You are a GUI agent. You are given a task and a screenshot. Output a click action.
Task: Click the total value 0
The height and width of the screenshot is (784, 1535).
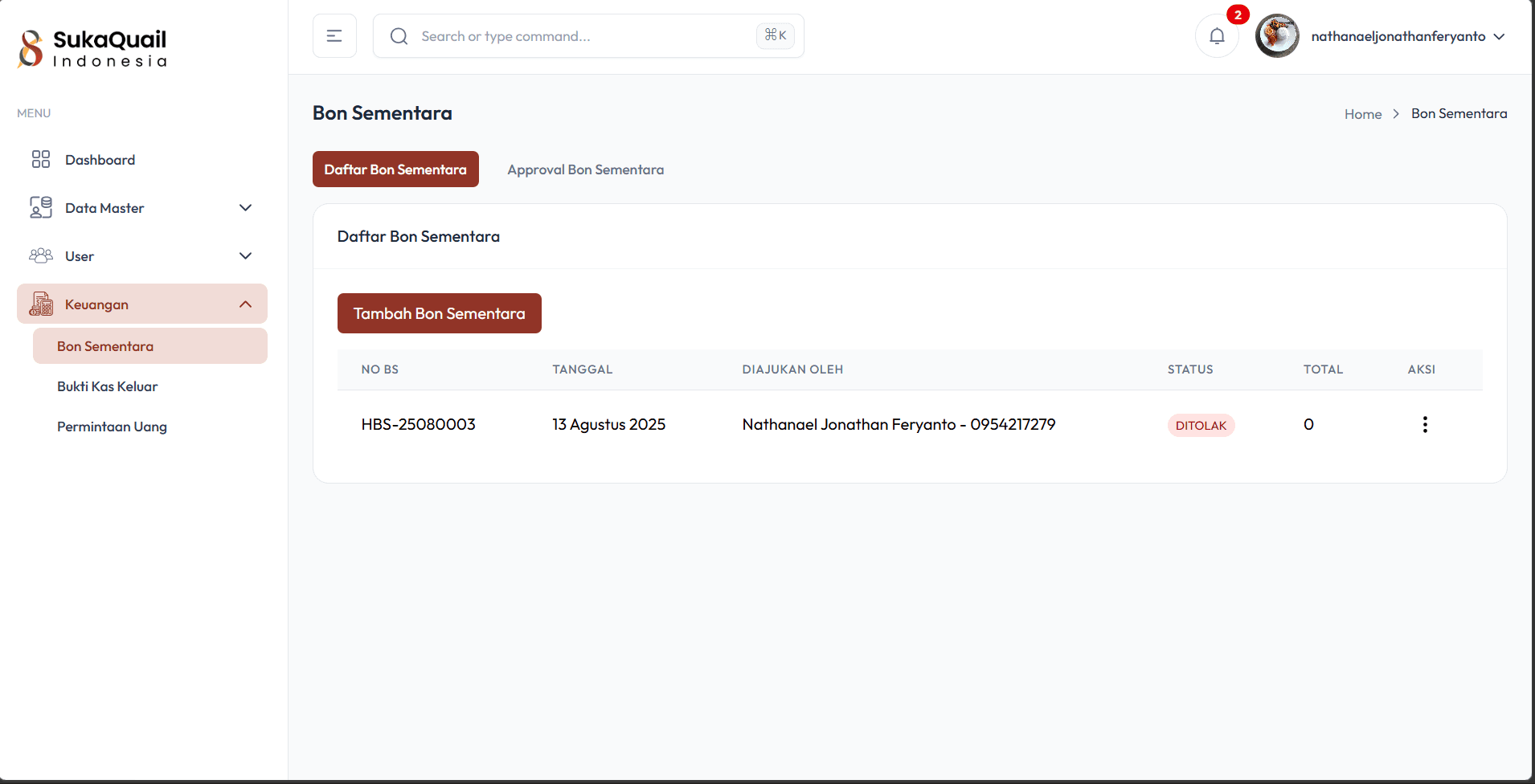[1308, 424]
